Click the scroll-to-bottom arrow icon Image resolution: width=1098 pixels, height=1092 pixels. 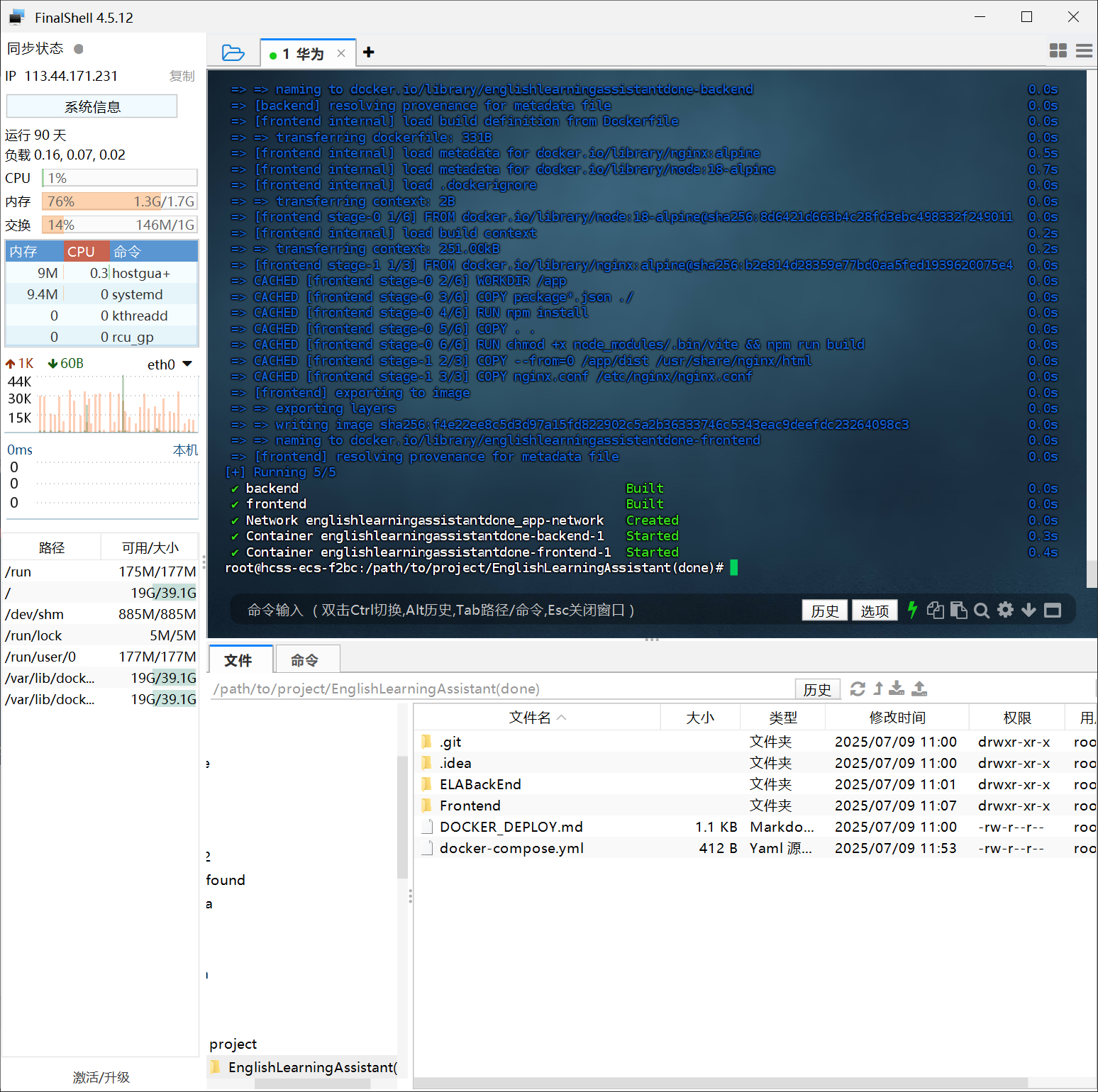[1028, 610]
